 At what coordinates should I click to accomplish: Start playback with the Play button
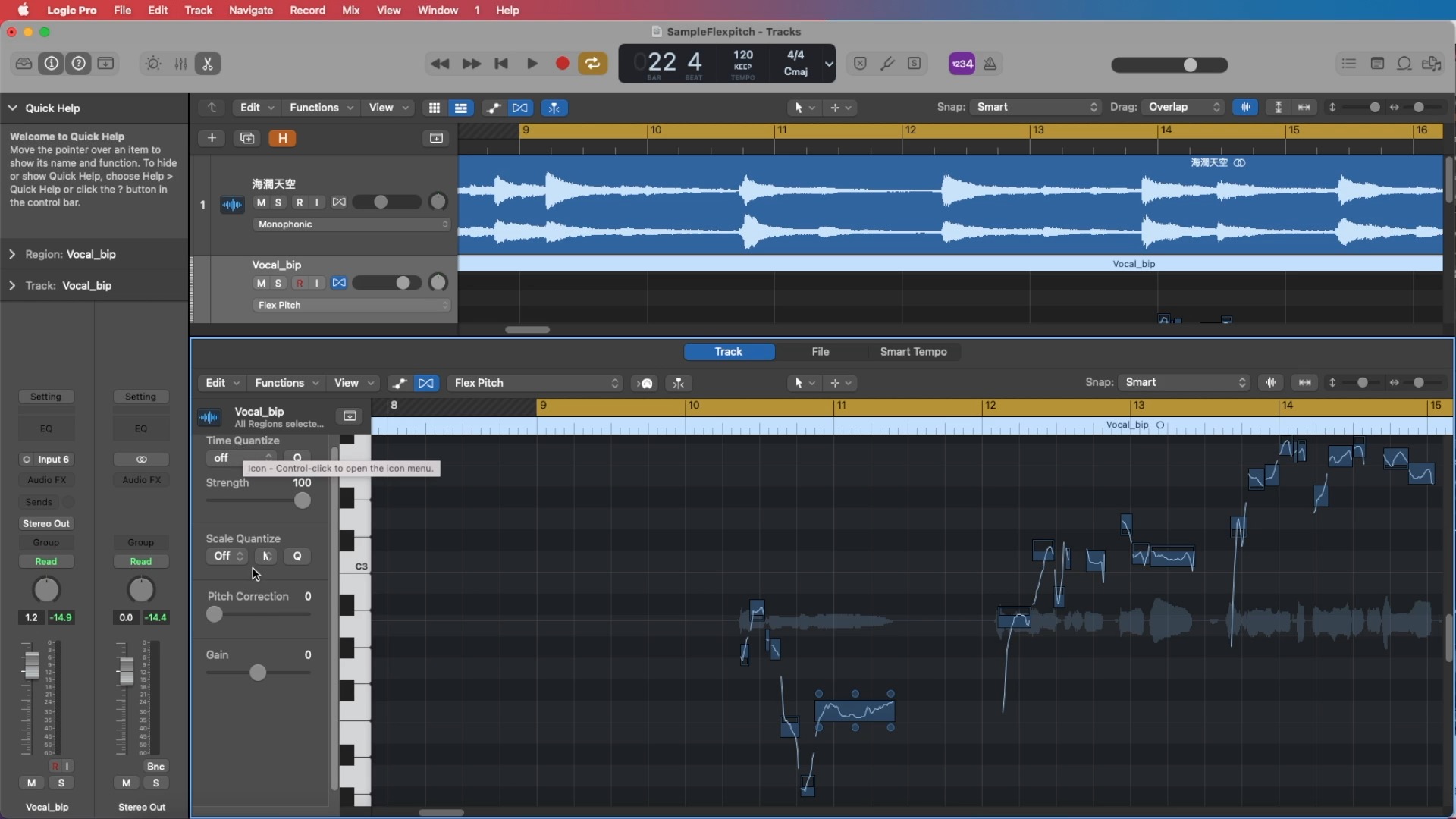[x=532, y=64]
